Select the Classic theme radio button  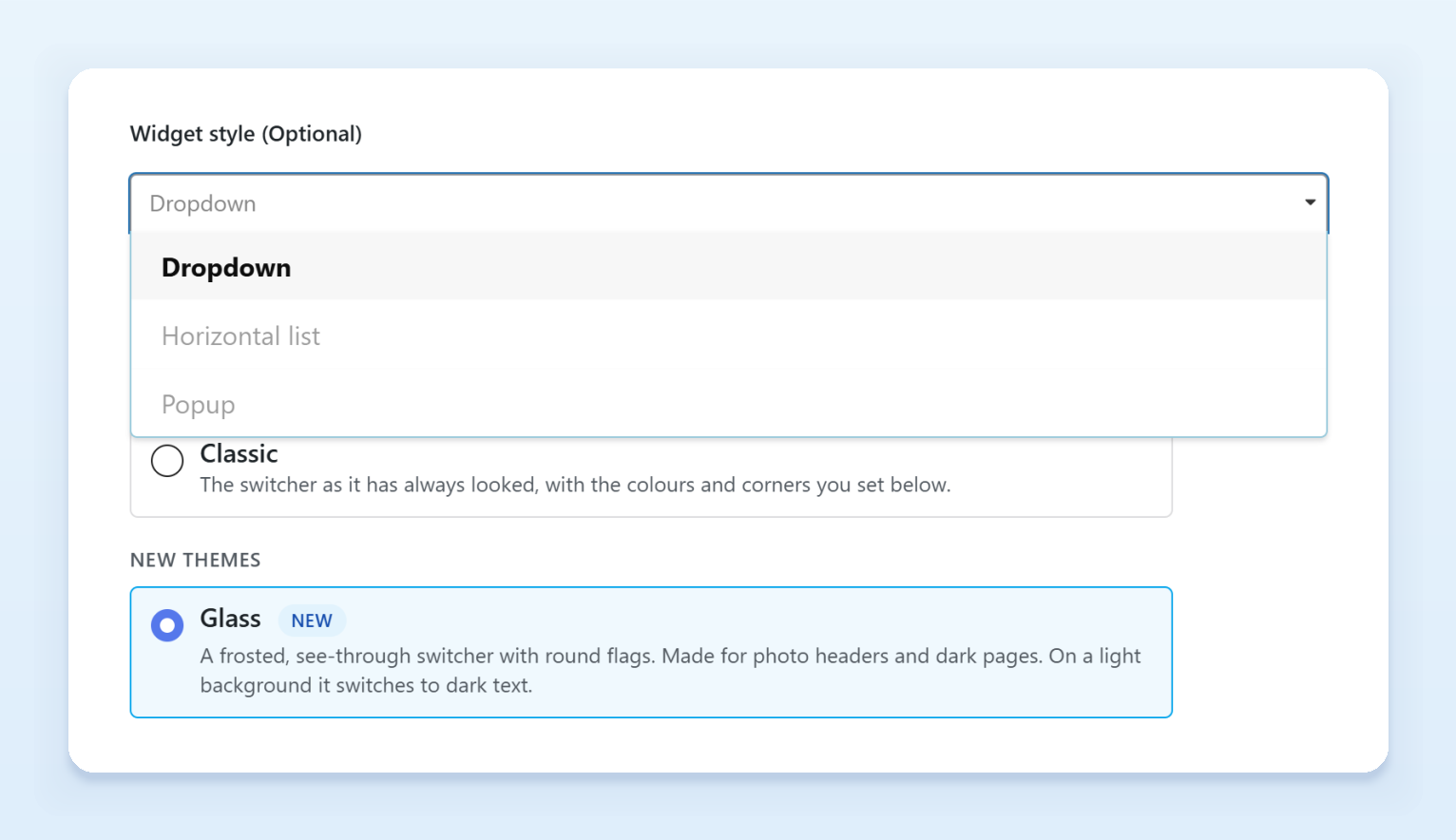(x=167, y=460)
